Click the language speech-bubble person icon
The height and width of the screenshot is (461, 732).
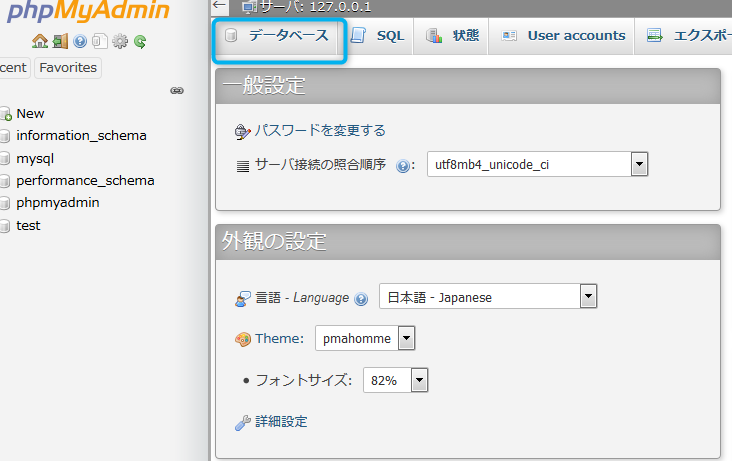[243, 299]
